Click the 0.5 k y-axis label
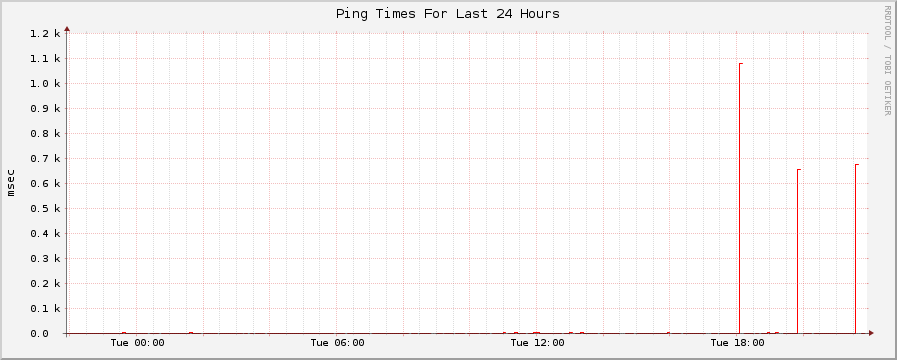Screen dimensions: 897x360 coord(45,208)
